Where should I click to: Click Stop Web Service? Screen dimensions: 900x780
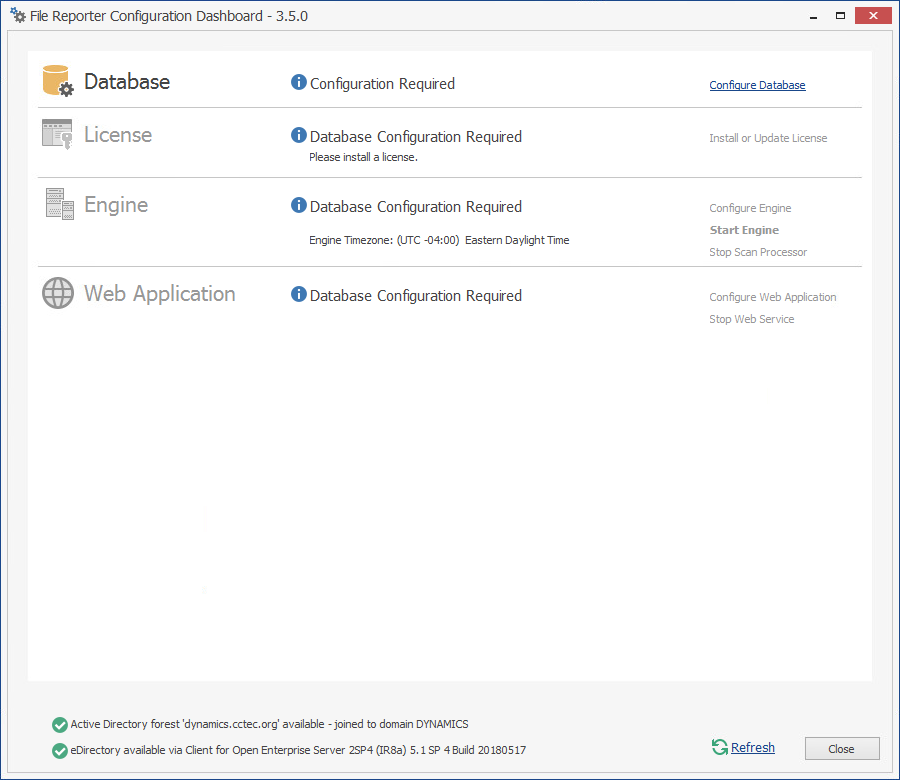pos(751,319)
